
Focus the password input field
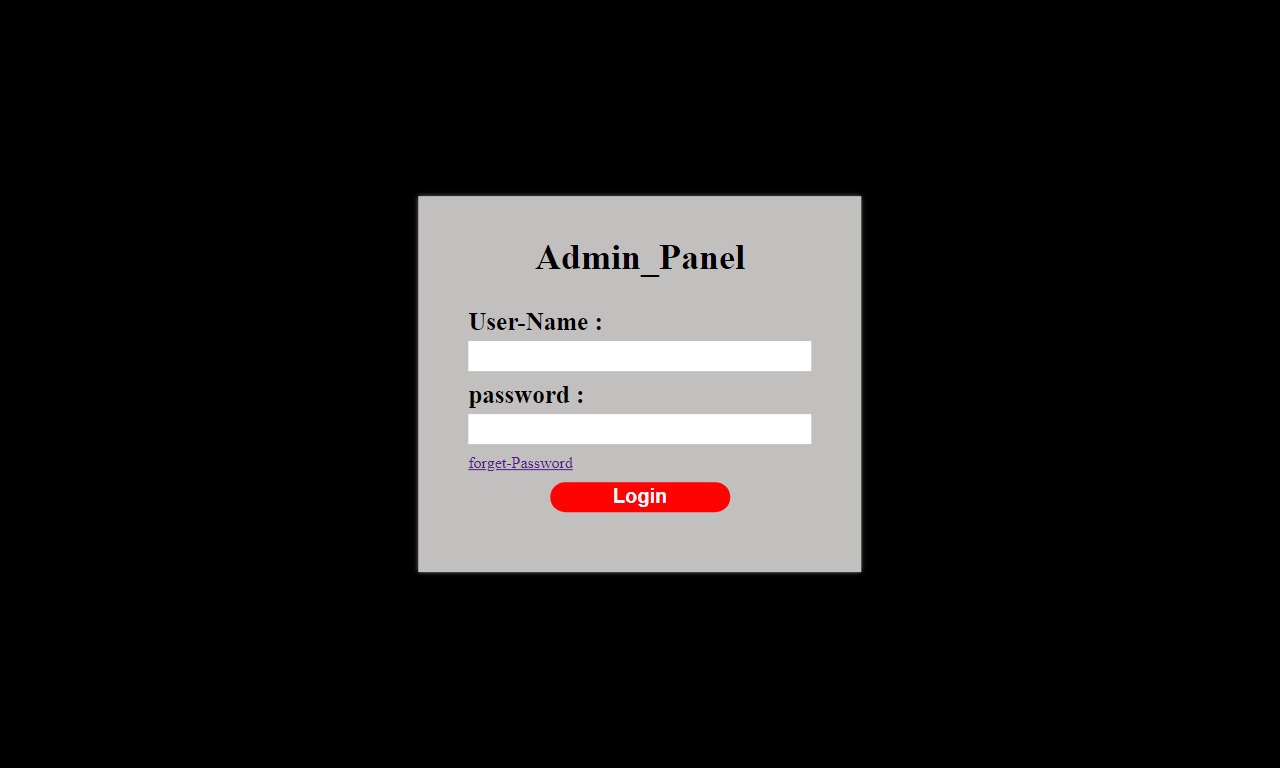pos(639,429)
